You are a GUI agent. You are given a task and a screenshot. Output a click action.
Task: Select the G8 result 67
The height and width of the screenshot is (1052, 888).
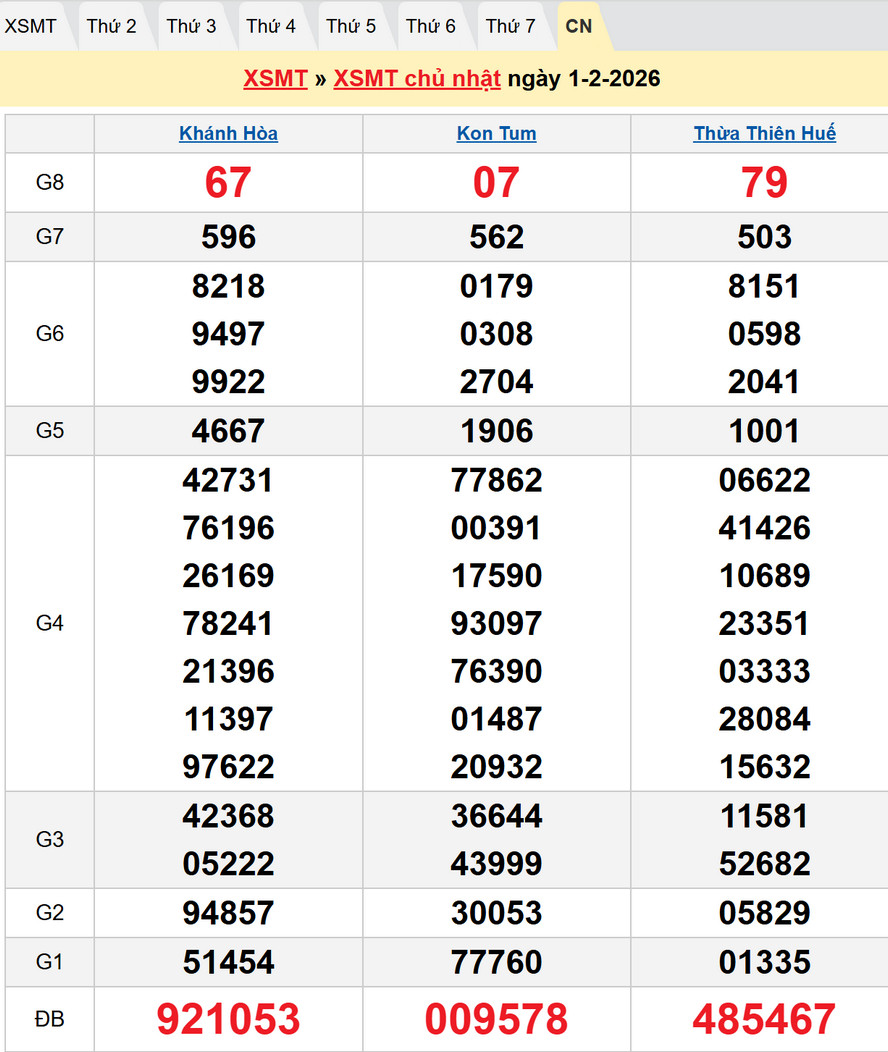228,183
